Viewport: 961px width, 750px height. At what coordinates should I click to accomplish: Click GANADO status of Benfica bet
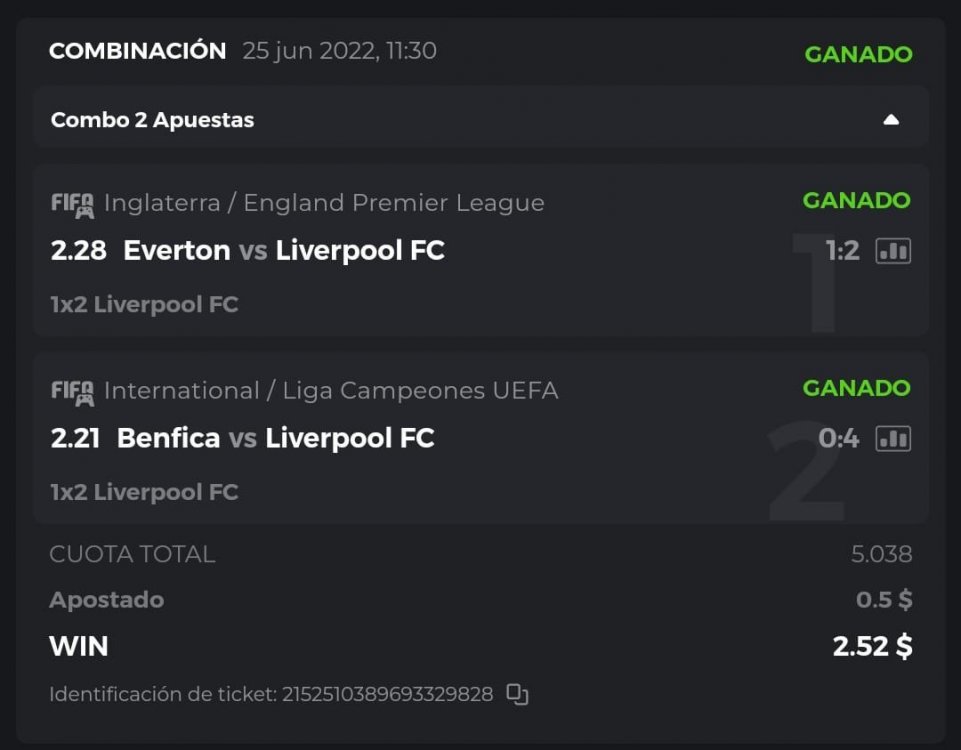(x=856, y=387)
